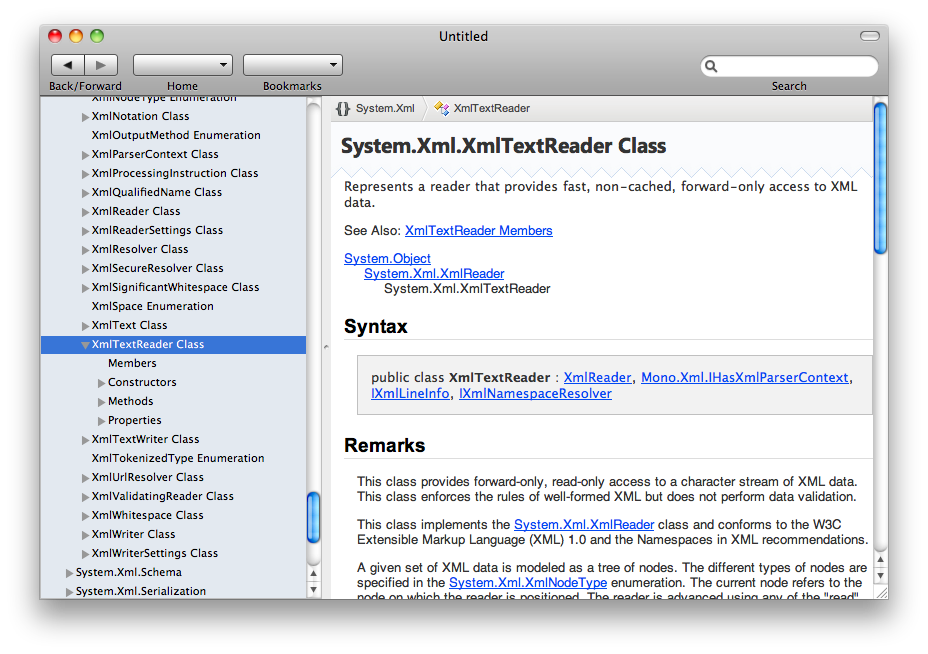Collapse the XmlTextReader Class node
The width and height of the screenshot is (928, 654).
click(85, 345)
